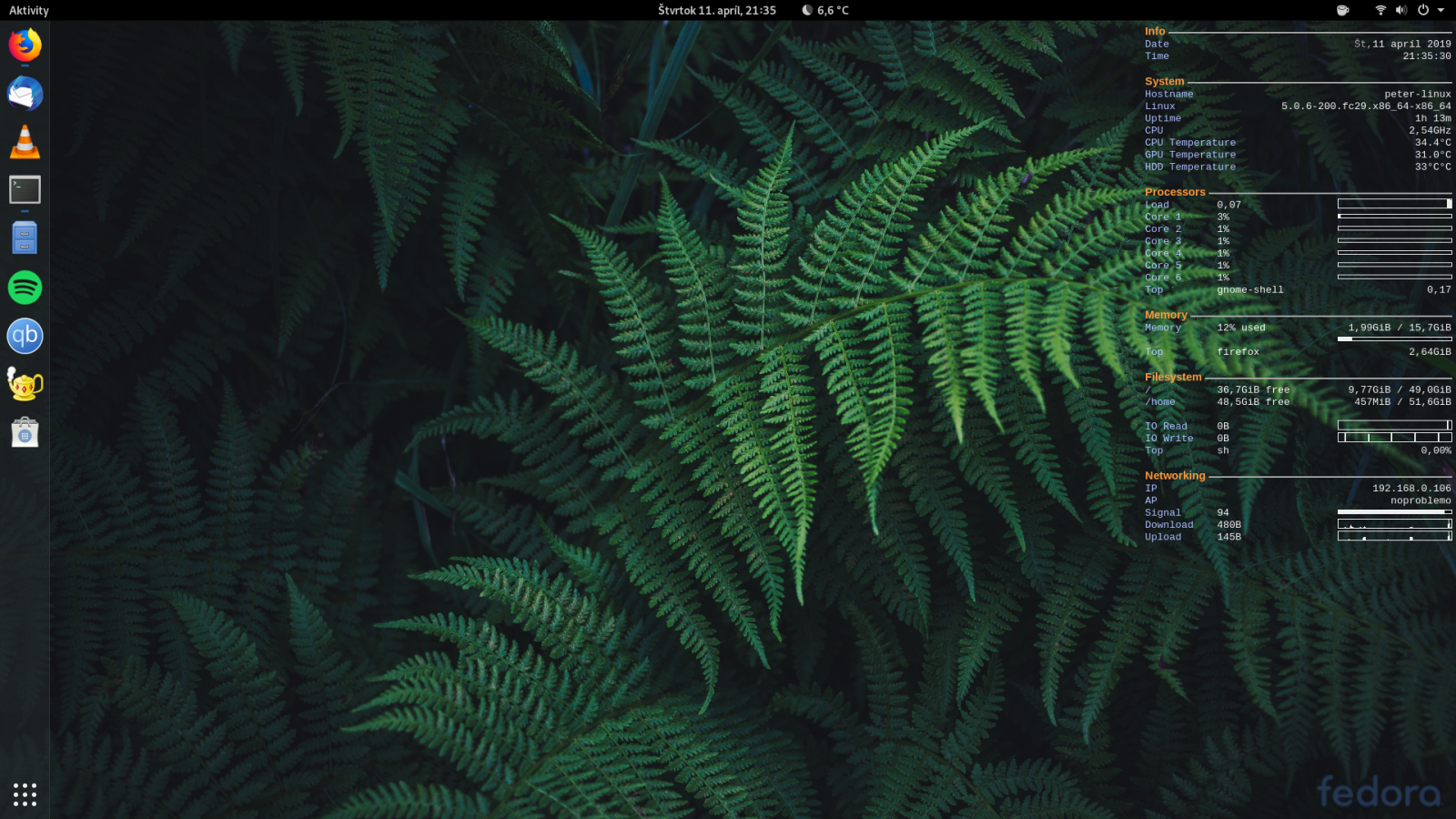The image size is (1456, 819).
Task: Open the Files file manager
Action: (25, 238)
